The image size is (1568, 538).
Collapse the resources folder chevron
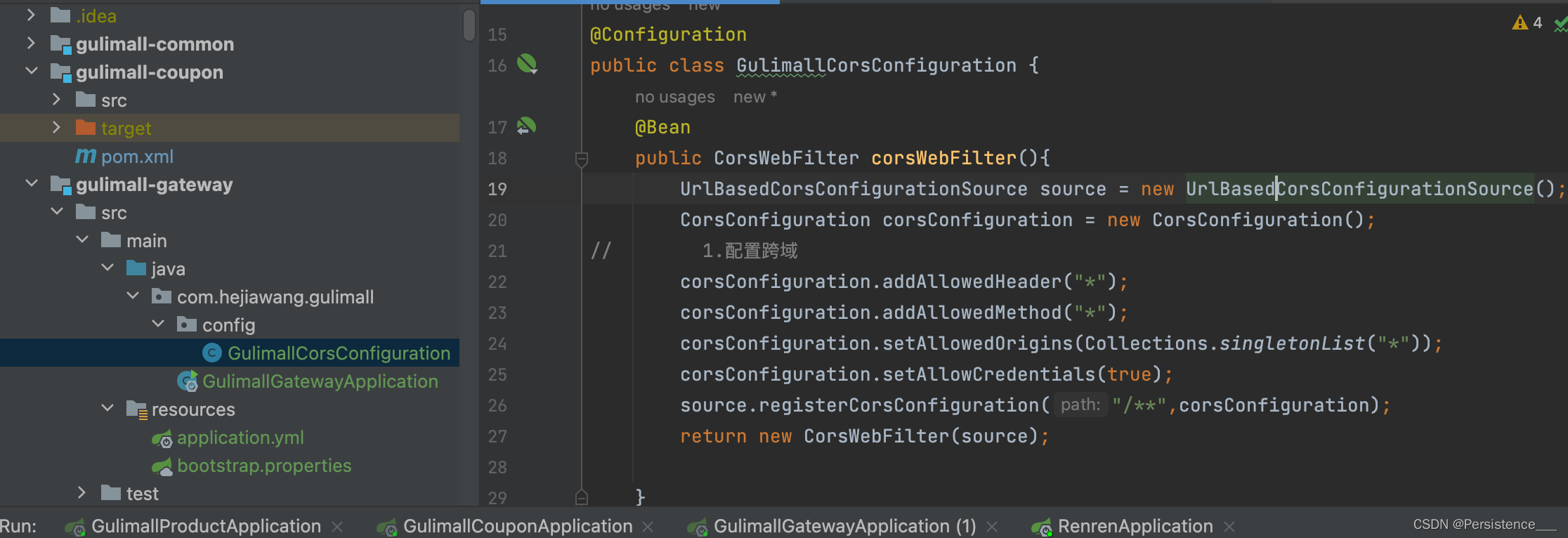(107, 408)
